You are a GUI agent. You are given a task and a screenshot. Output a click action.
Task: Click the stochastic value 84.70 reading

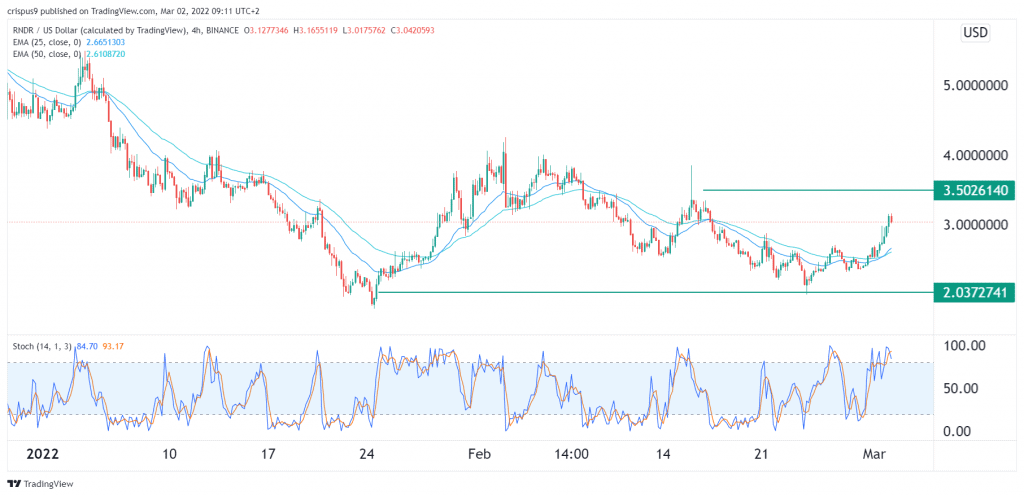87,346
